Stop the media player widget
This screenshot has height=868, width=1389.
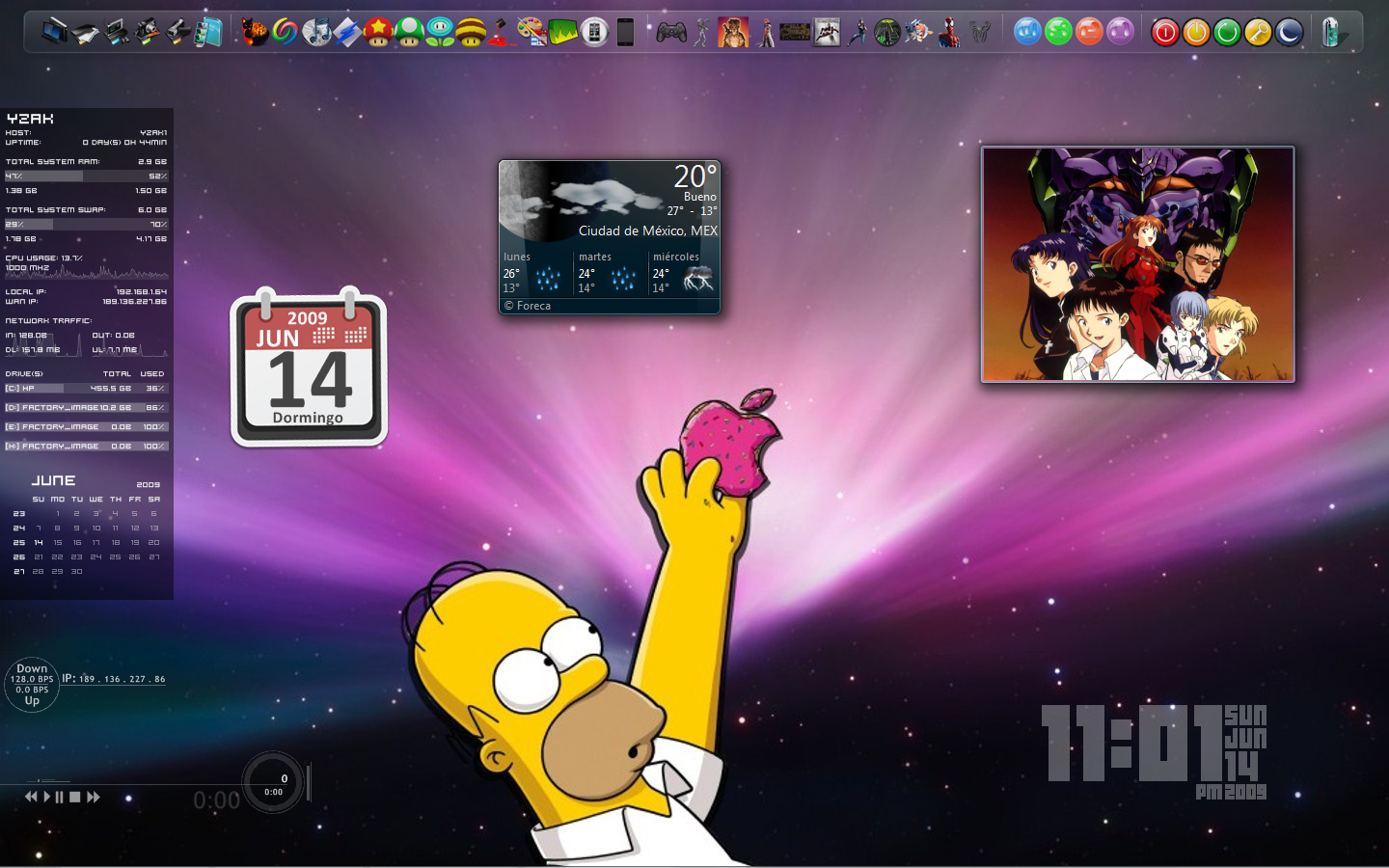75,797
